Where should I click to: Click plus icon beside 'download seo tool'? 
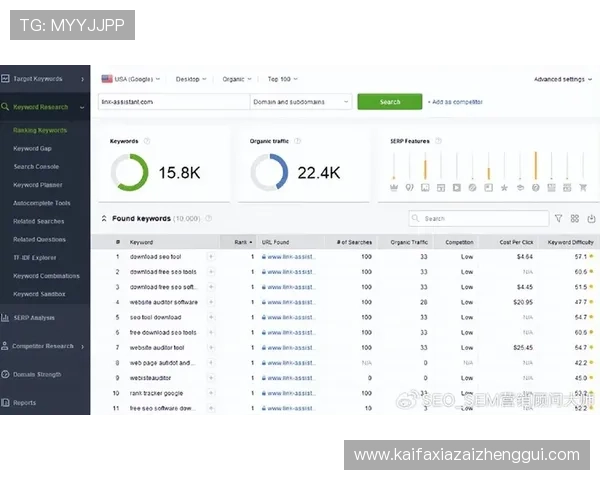[x=210, y=257]
